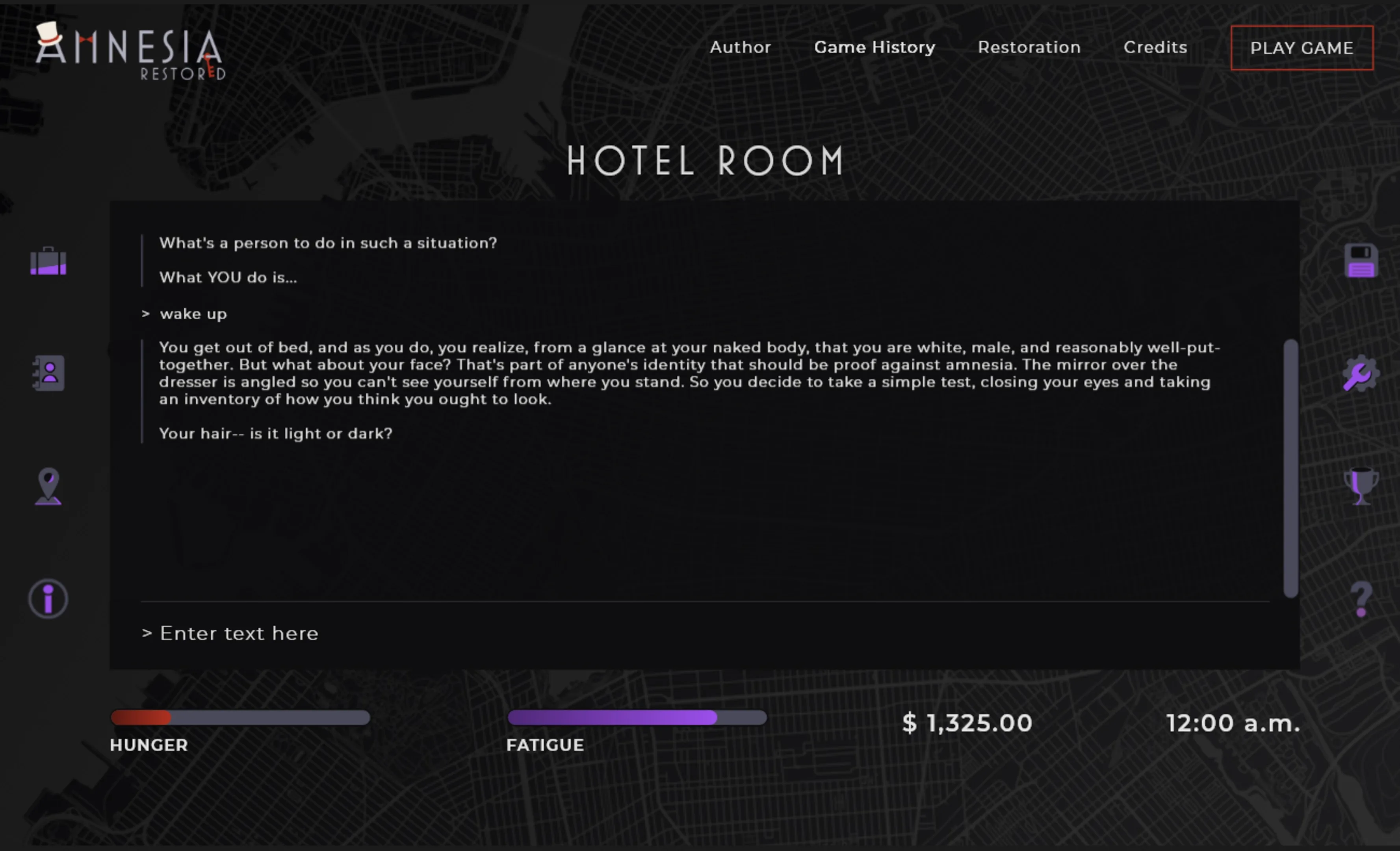Open the briefcase inventory icon
The width and height of the screenshot is (1400, 851).
pos(48,261)
